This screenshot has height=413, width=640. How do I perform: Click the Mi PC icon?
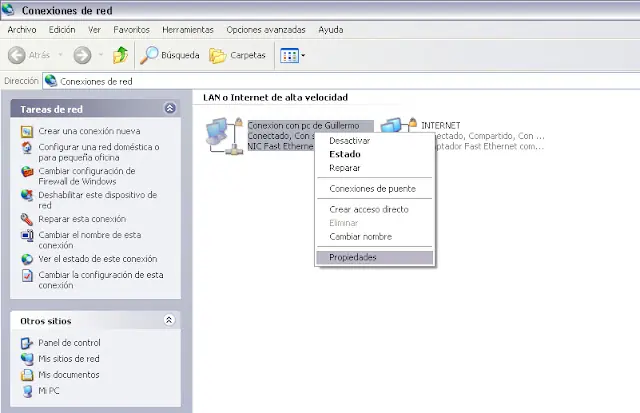27,391
